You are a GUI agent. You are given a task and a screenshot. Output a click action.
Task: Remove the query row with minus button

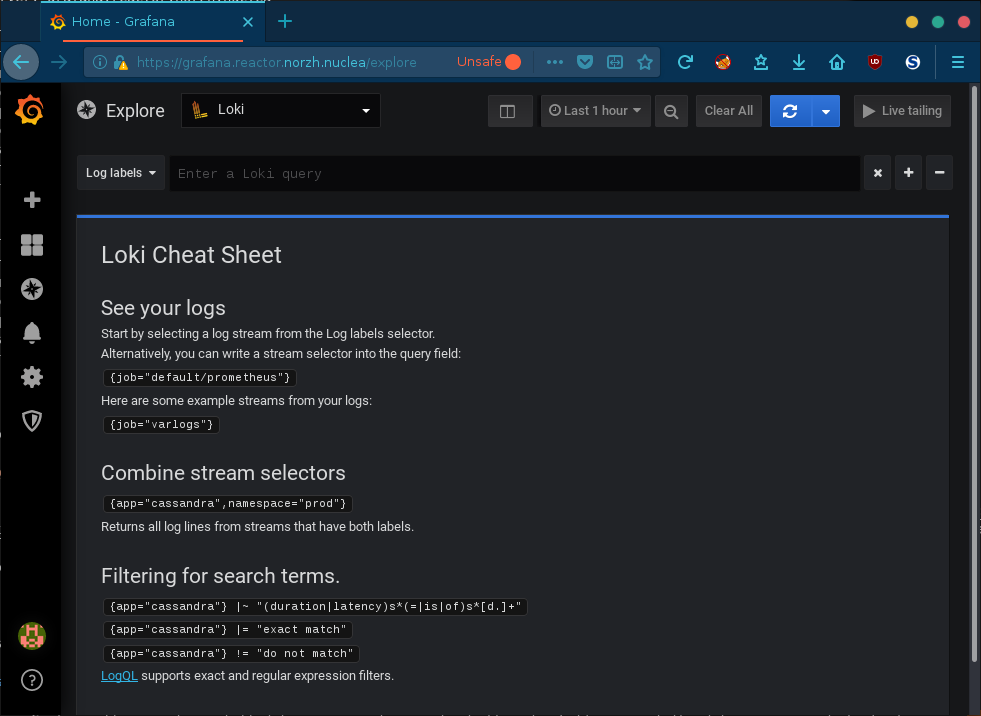(940, 173)
